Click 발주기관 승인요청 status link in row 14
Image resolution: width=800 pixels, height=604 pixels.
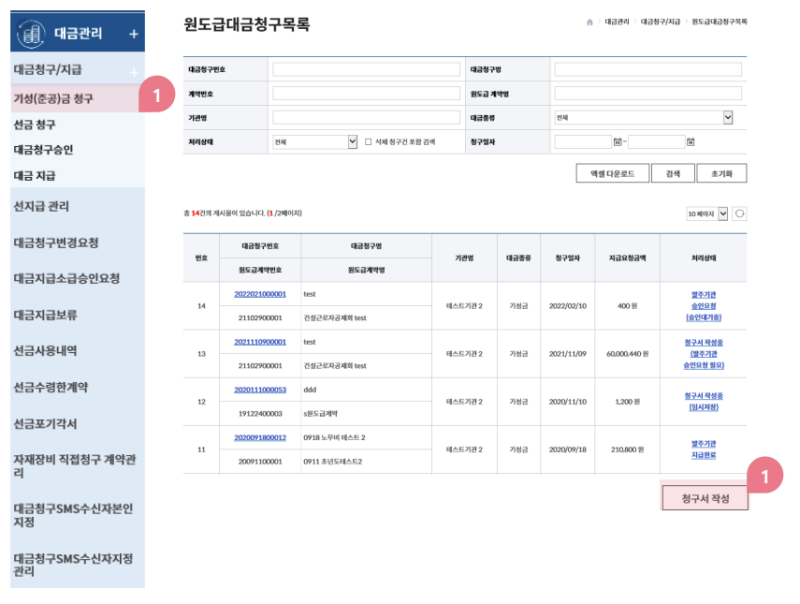[704, 306]
